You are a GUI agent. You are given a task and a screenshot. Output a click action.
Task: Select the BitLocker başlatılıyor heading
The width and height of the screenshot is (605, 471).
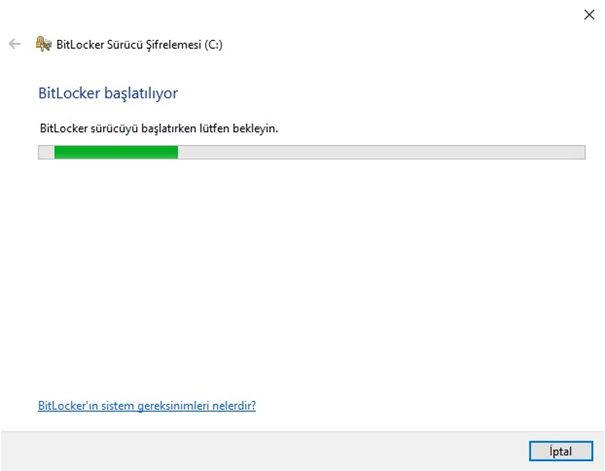coord(108,93)
